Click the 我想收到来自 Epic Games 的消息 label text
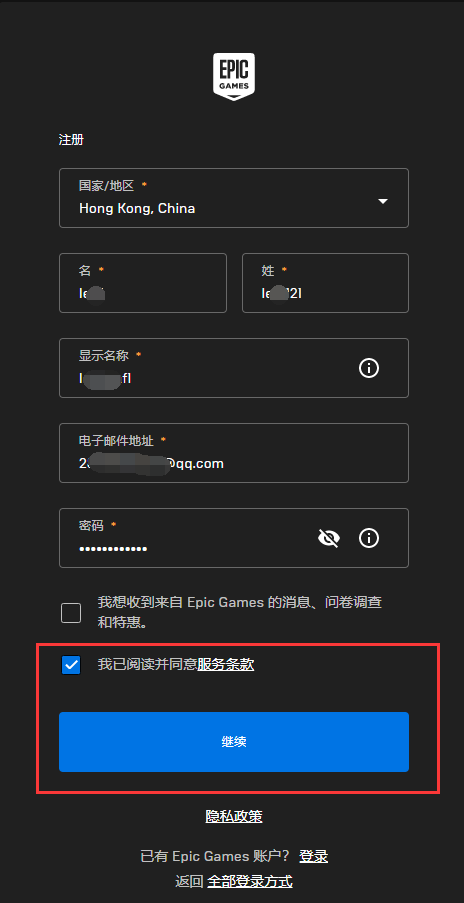This screenshot has height=903, width=464. [240, 613]
